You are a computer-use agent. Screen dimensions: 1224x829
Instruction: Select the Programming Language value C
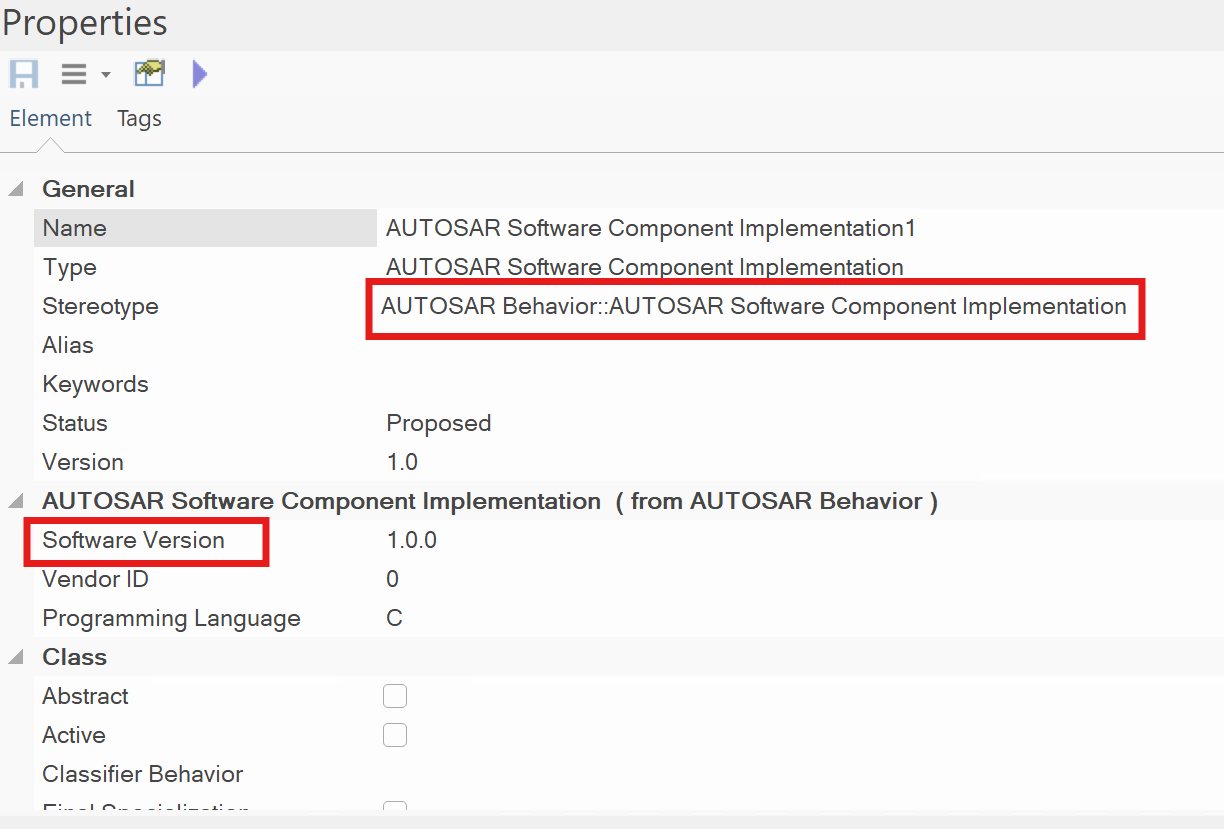[394, 619]
